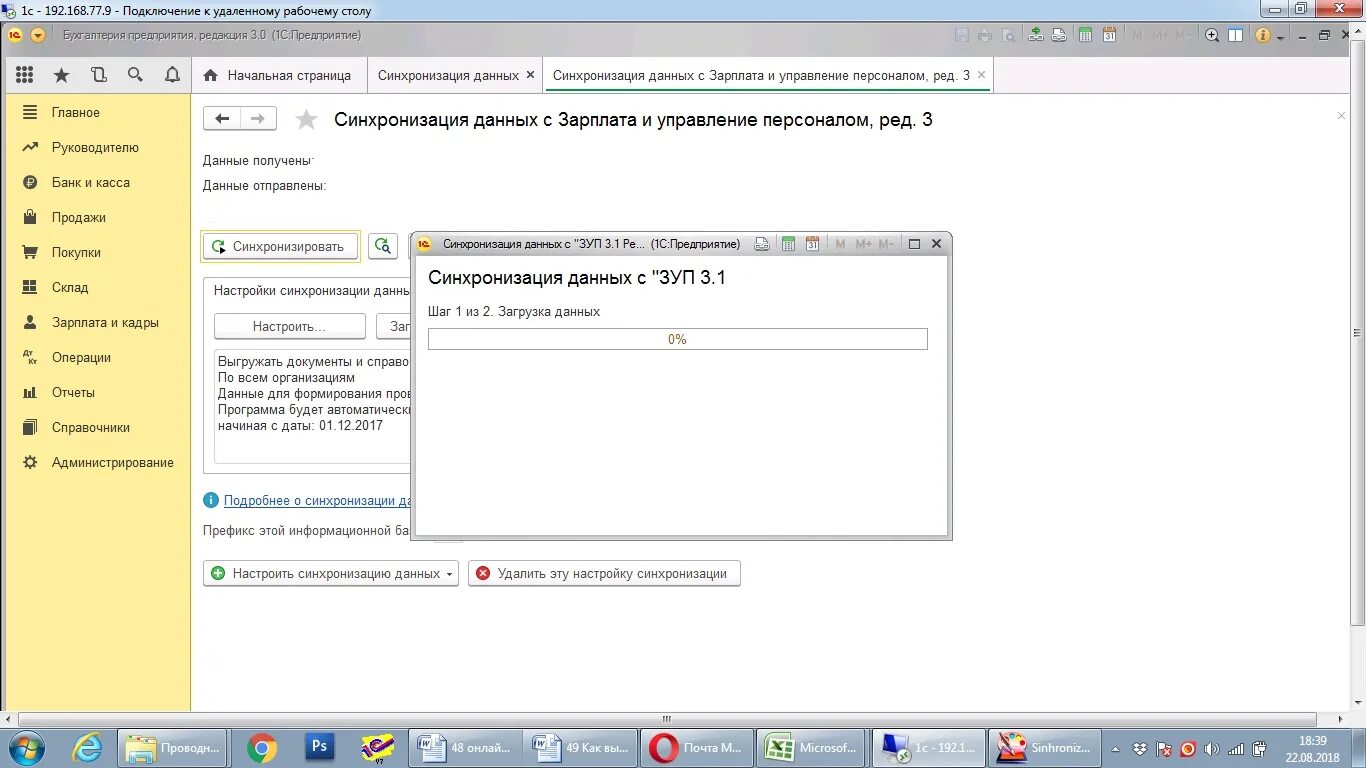Close the Синхронизация данных tab
1366x768 pixels.
coord(531,75)
